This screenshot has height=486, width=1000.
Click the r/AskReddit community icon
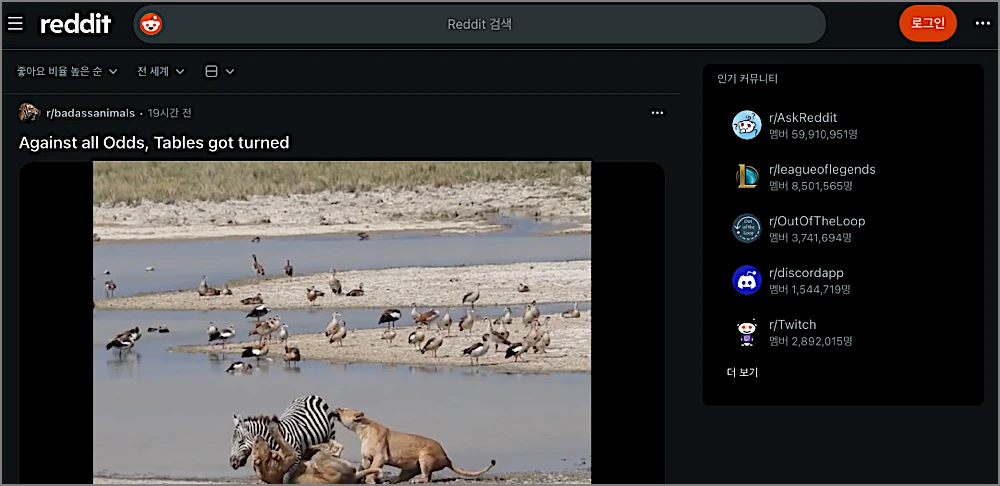747,125
